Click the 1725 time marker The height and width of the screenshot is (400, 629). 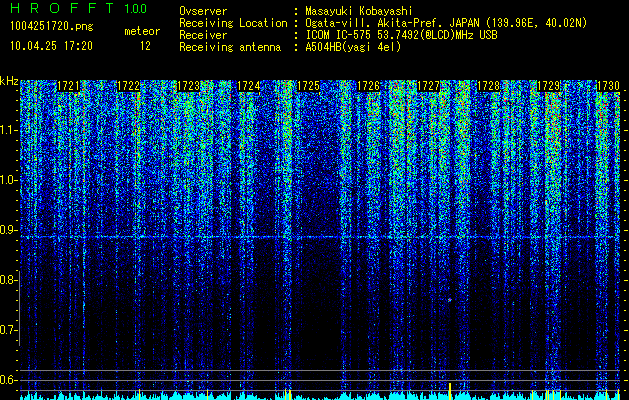pyautogui.click(x=308, y=86)
